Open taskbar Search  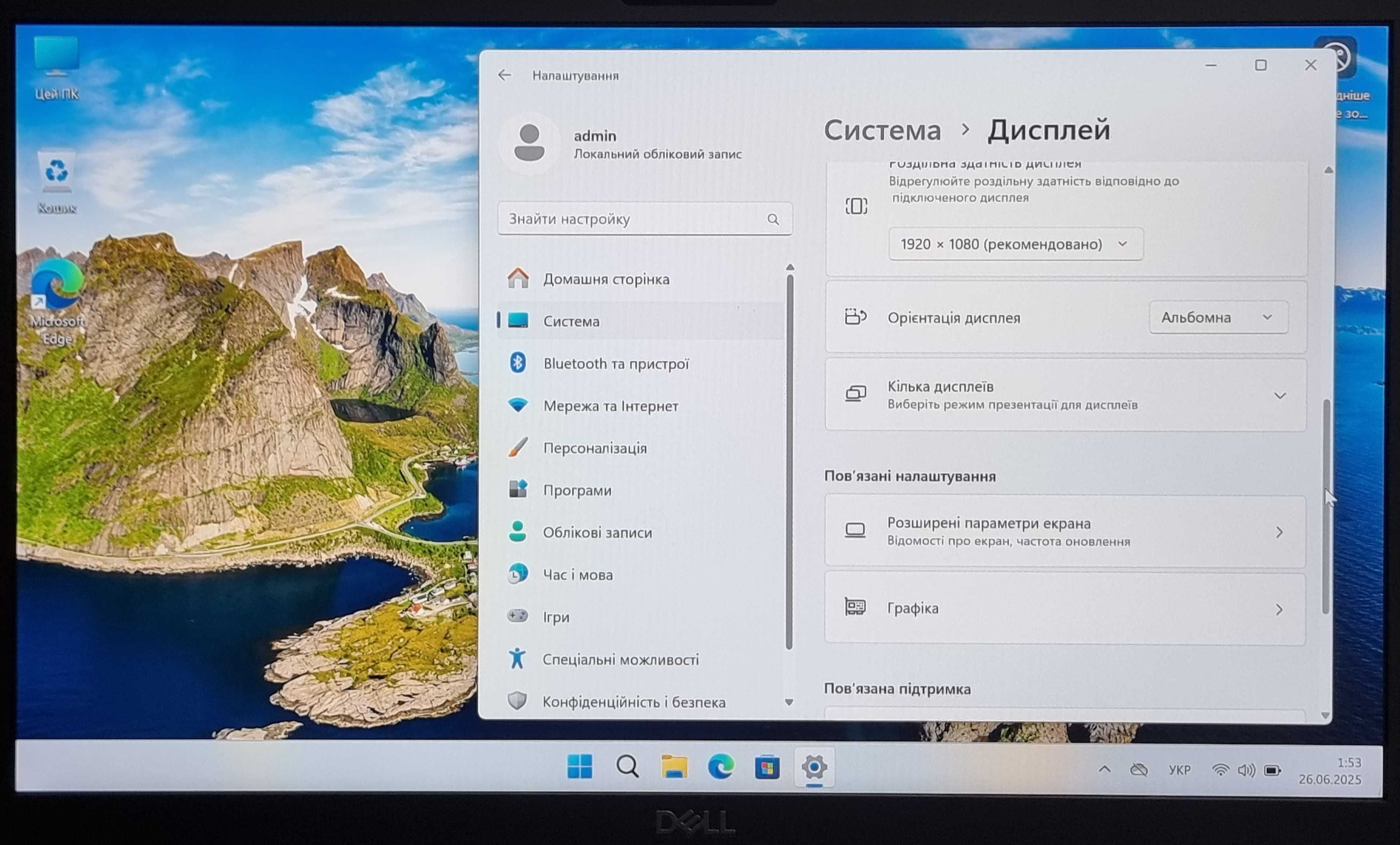(x=627, y=767)
